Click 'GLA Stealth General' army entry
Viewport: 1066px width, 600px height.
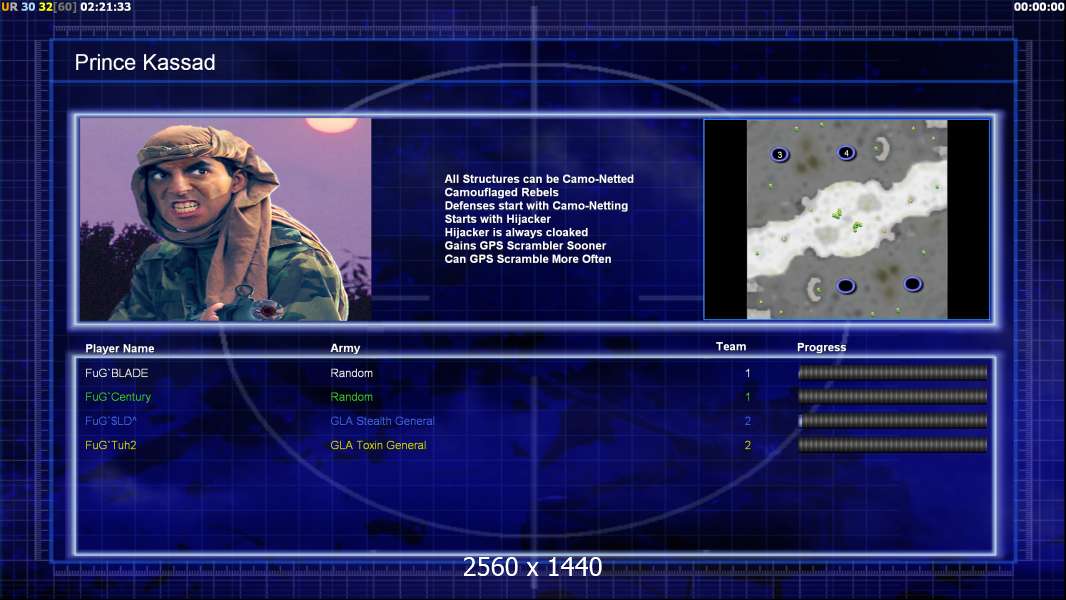(x=382, y=421)
